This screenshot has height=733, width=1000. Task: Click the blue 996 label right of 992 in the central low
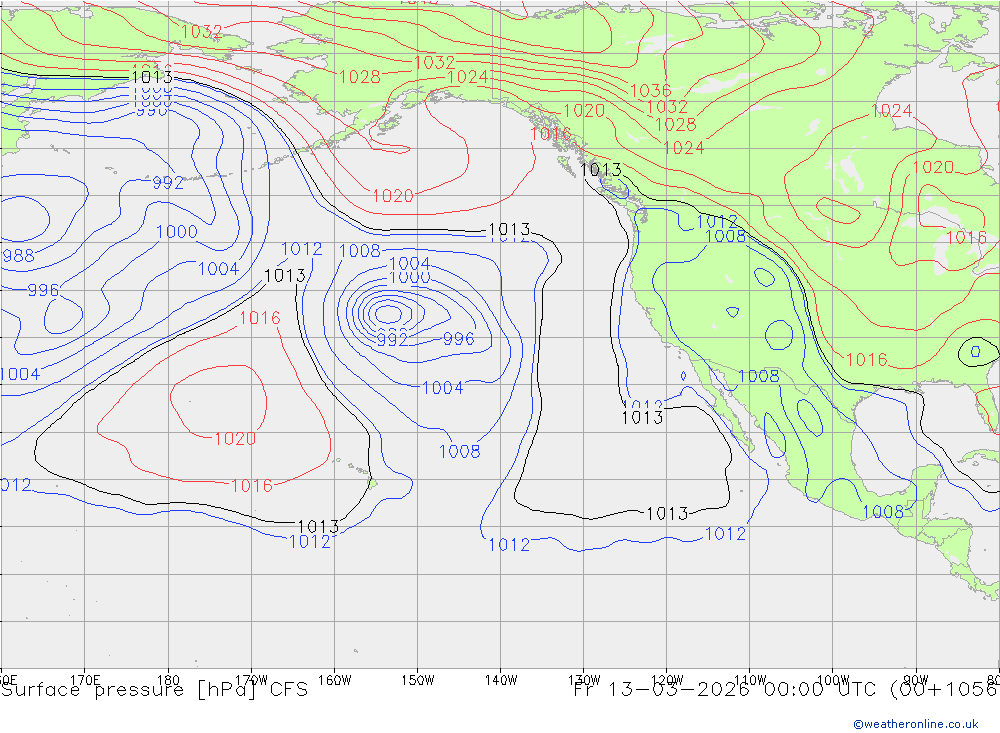pos(459,339)
